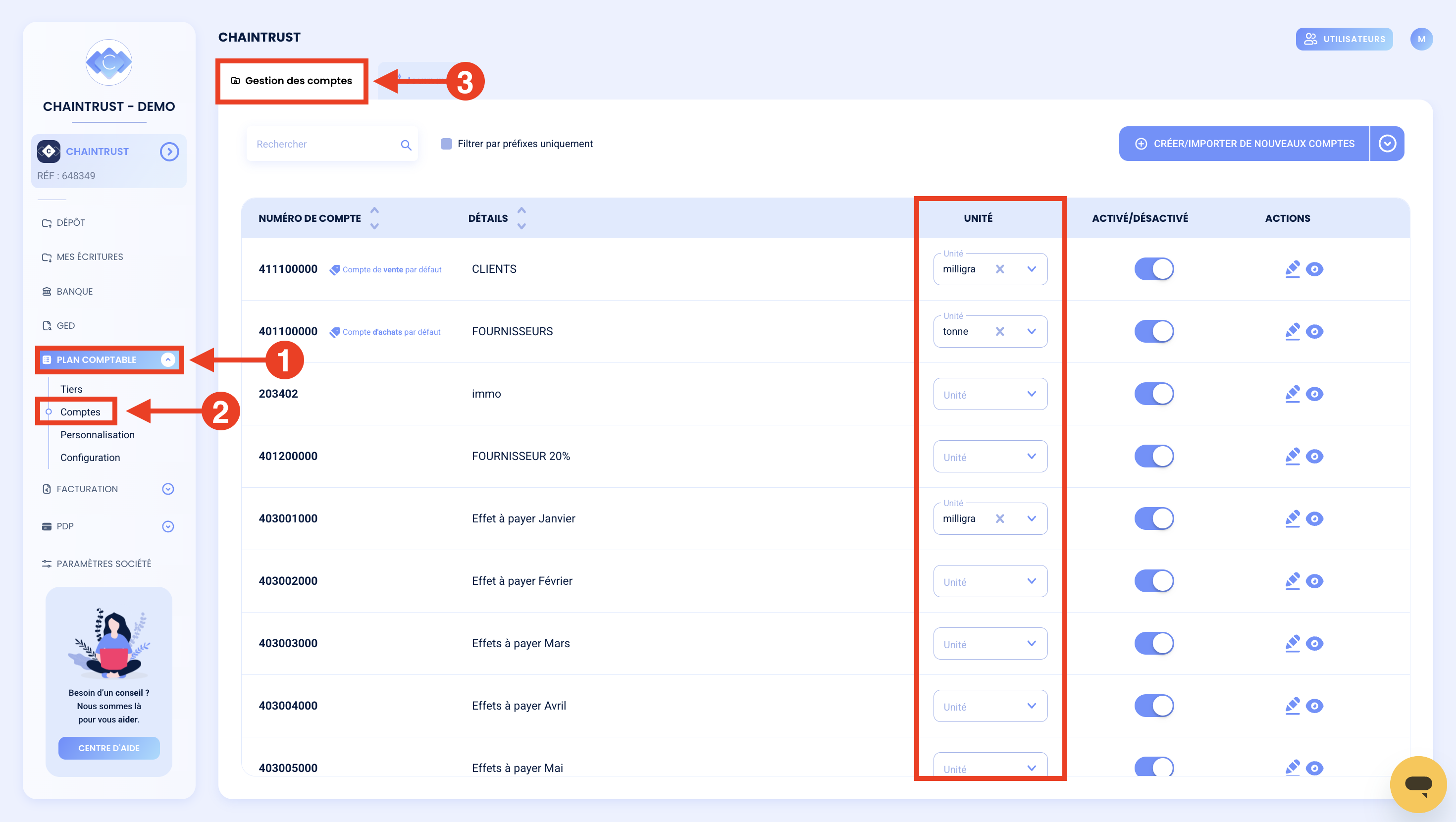Clear milligra unit for account 403001000
Viewport: 1456px width, 822px height.
1000,518
